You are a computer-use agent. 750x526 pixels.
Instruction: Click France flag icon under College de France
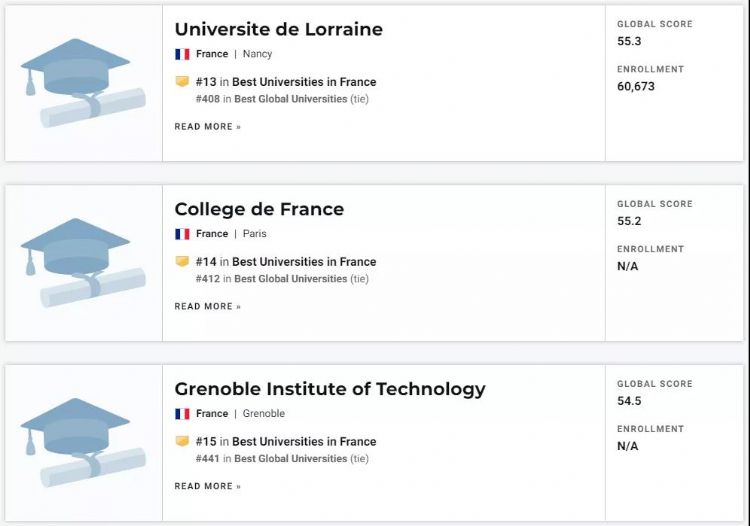(x=182, y=234)
